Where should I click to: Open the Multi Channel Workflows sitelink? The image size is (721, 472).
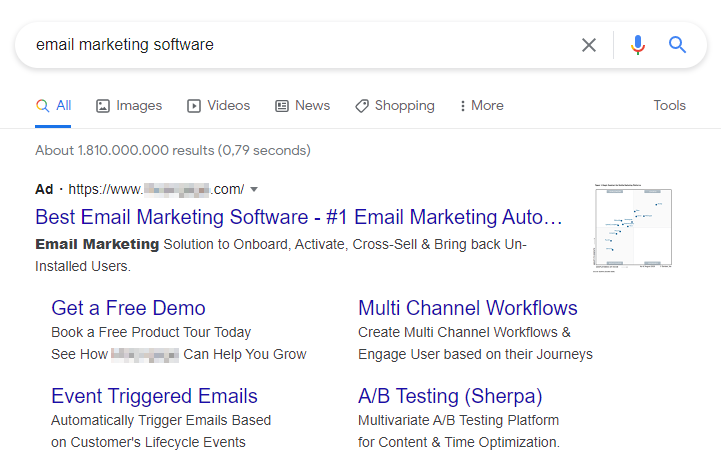[x=467, y=308]
